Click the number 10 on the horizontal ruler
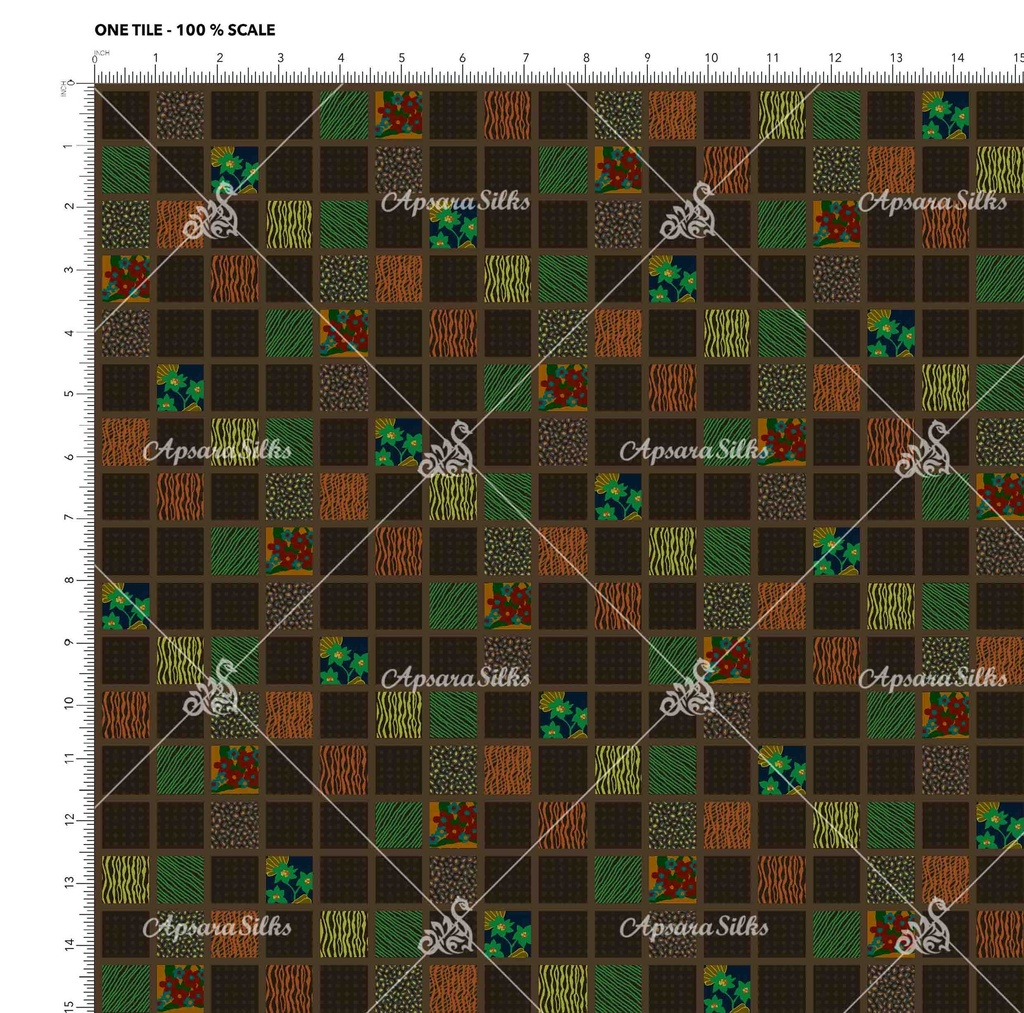1024x1013 pixels. (x=710, y=58)
